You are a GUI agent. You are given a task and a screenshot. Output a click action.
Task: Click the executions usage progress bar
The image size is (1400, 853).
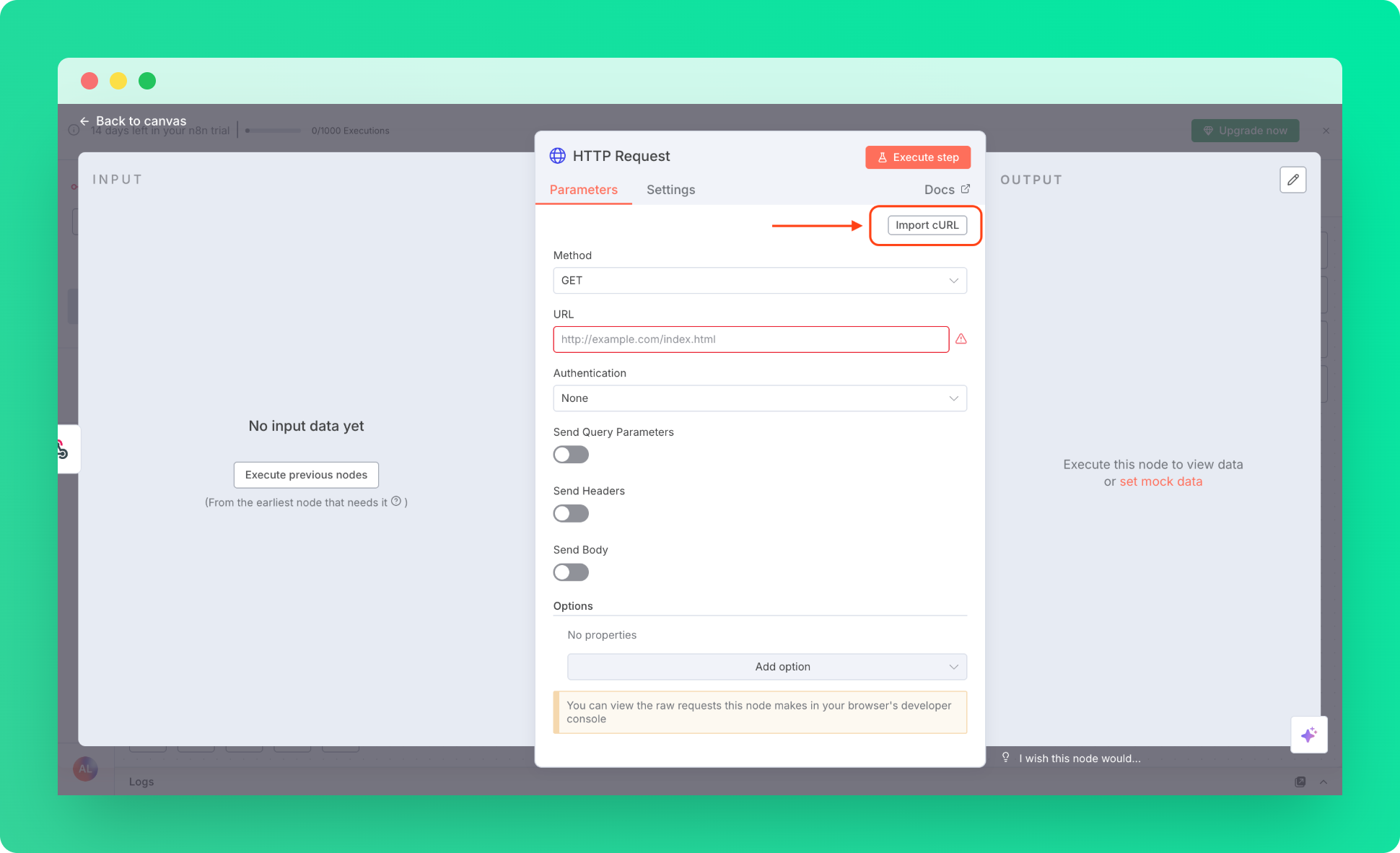(x=273, y=131)
